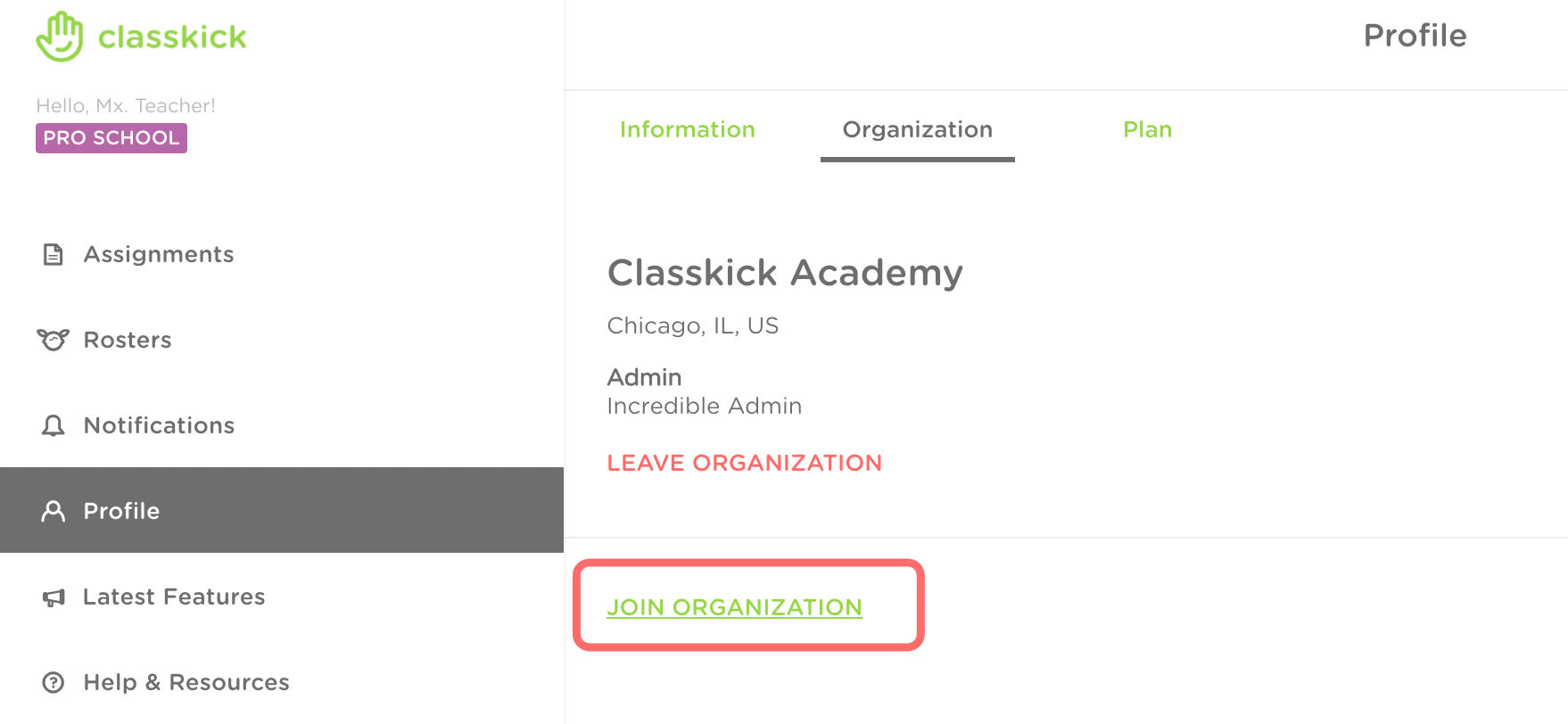Click the Assignments document icon
This screenshot has height=724, width=1568.
point(54,255)
